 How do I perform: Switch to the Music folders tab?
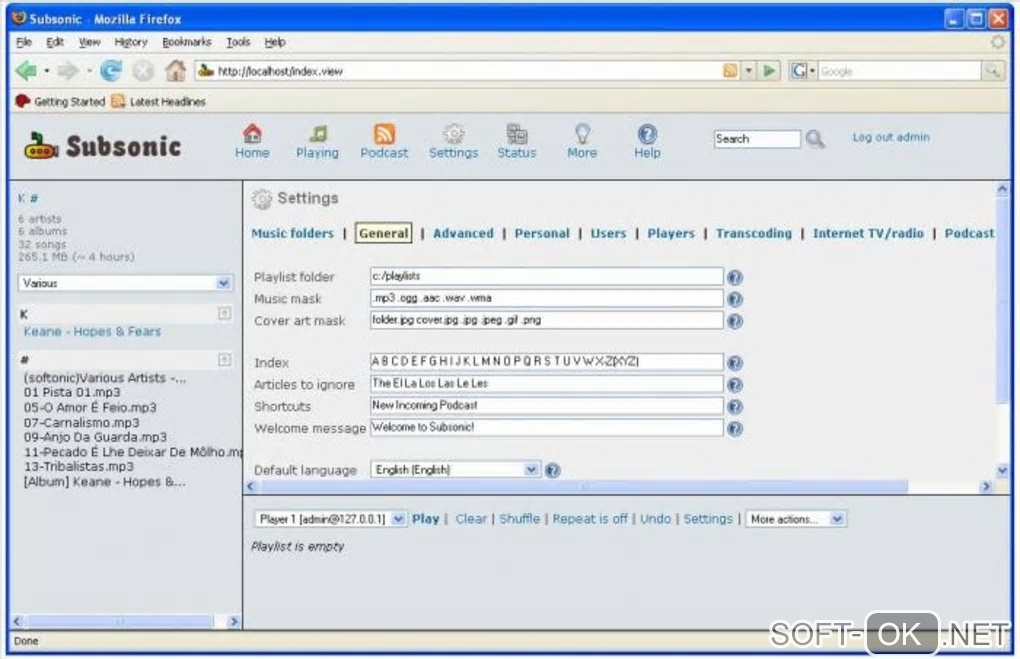point(292,234)
